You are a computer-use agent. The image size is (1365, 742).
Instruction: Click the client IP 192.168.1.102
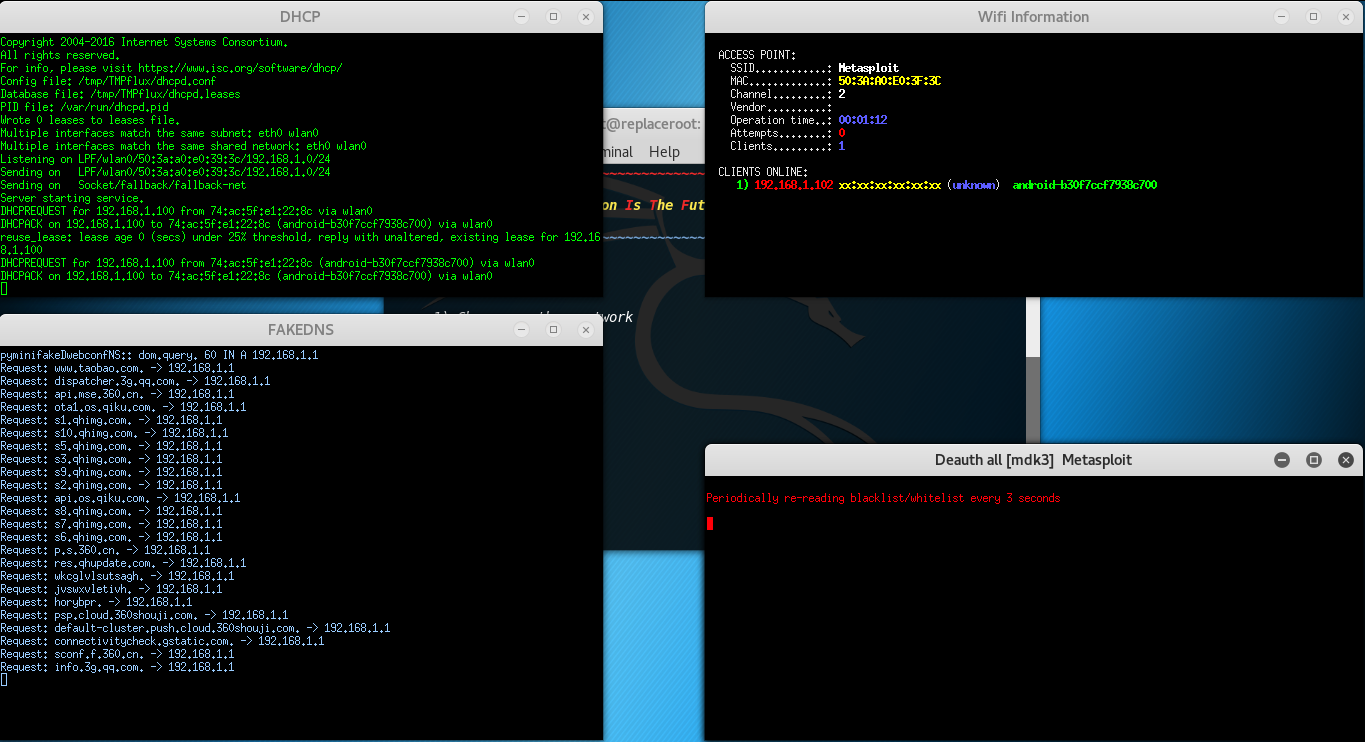point(794,185)
